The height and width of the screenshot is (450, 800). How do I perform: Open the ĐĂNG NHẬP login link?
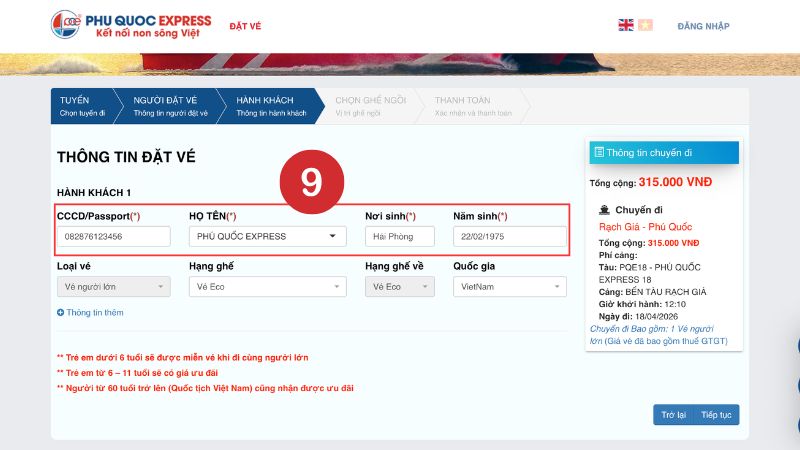click(x=703, y=26)
